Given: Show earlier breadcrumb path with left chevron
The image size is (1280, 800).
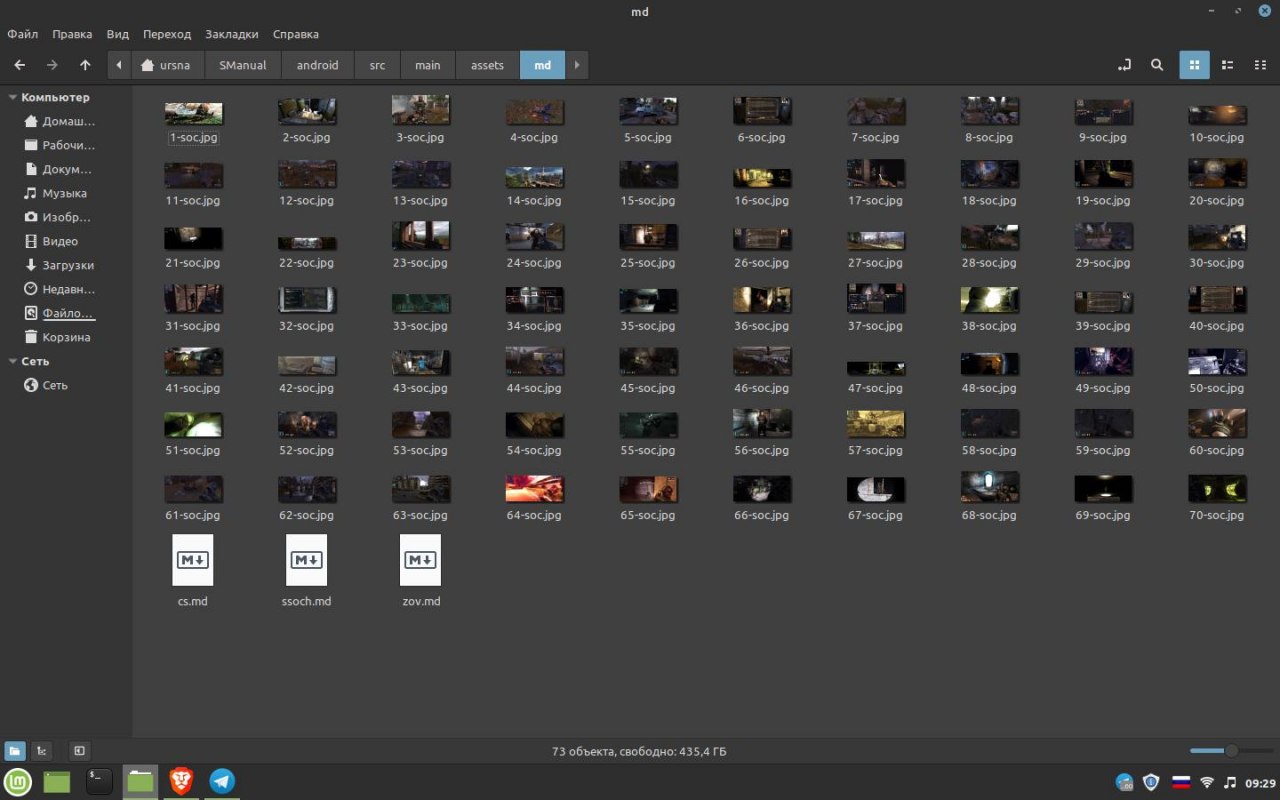Looking at the screenshot, I should point(119,65).
